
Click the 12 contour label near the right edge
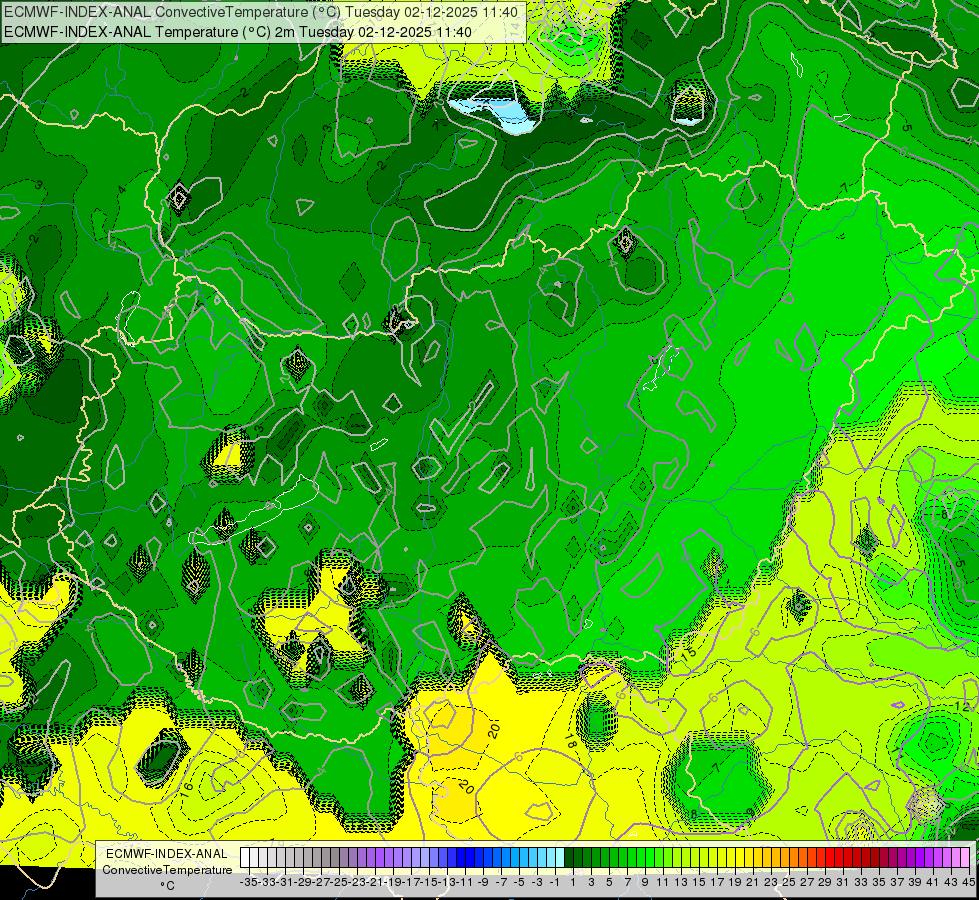(x=963, y=706)
